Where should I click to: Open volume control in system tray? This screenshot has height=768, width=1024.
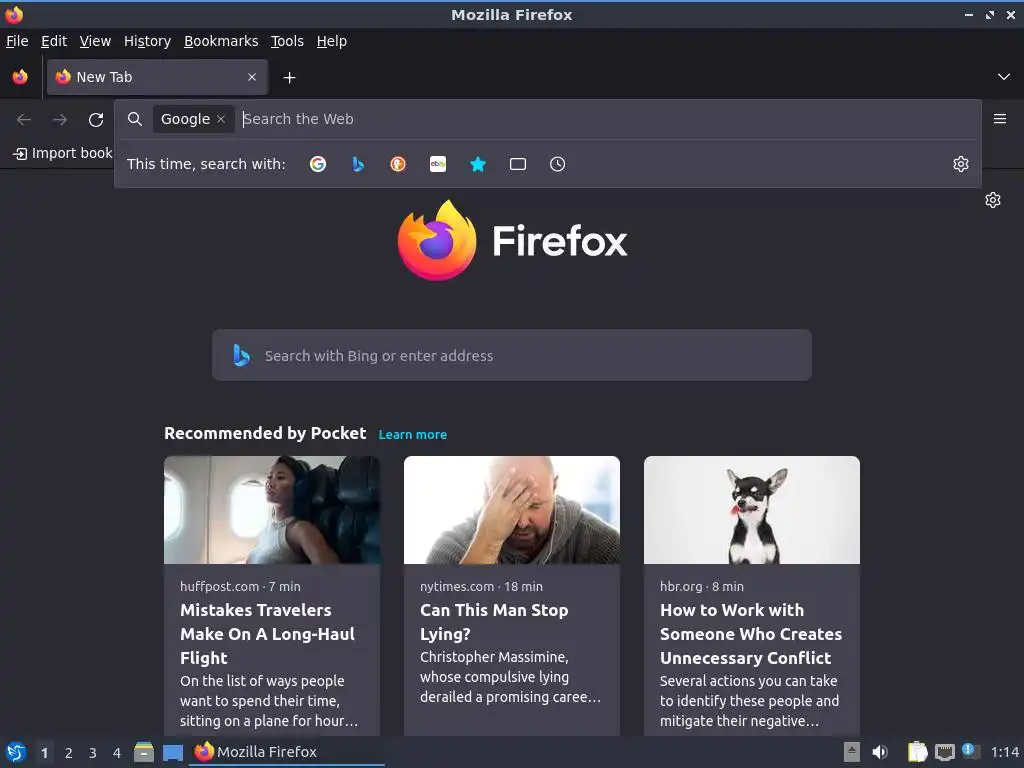coord(880,752)
